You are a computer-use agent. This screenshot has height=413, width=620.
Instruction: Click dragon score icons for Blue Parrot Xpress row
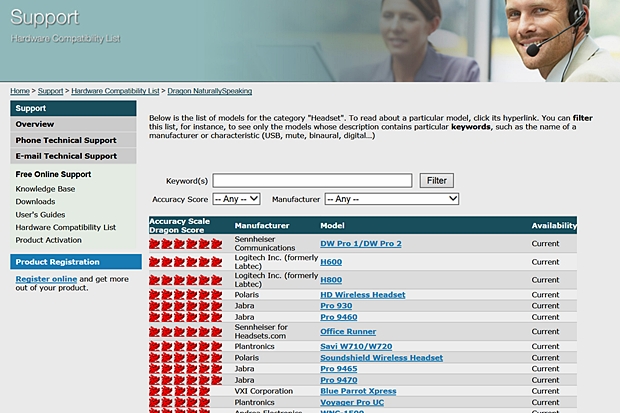point(180,391)
